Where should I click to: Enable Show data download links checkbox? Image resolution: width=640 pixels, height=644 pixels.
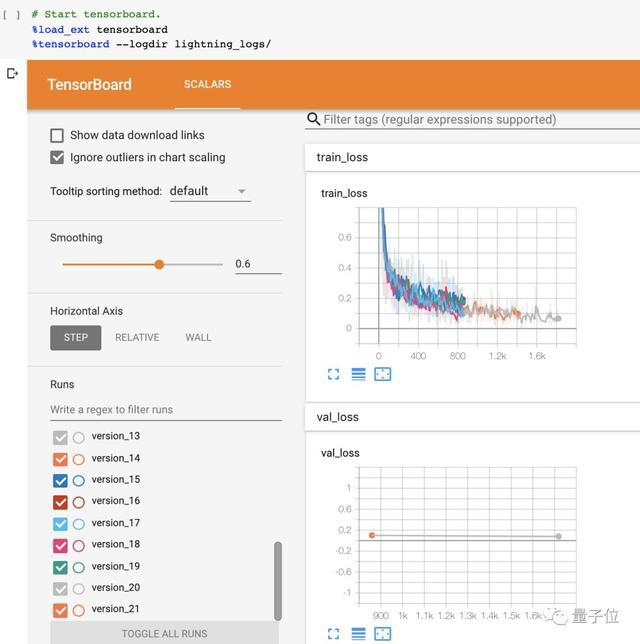(58, 135)
